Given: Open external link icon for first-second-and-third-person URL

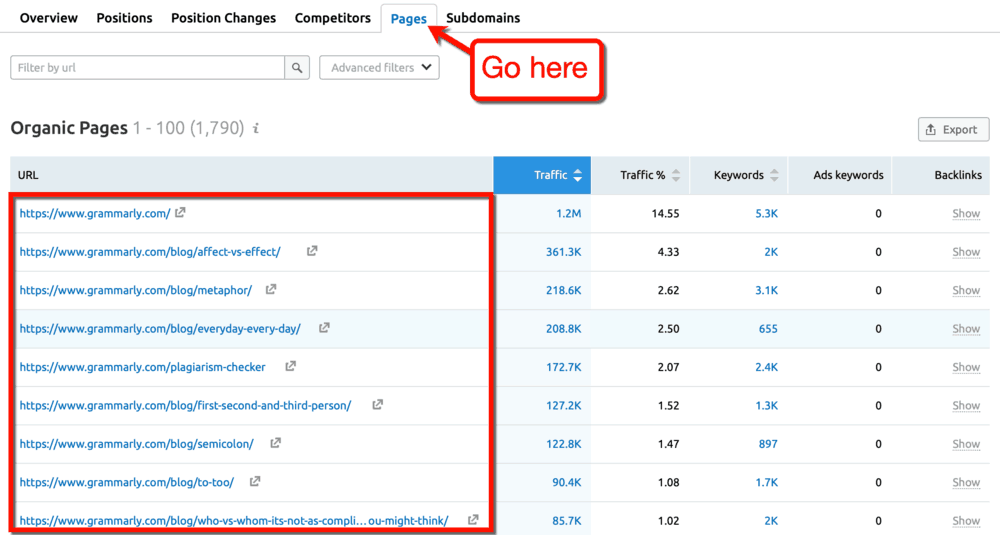Looking at the screenshot, I should click(378, 404).
